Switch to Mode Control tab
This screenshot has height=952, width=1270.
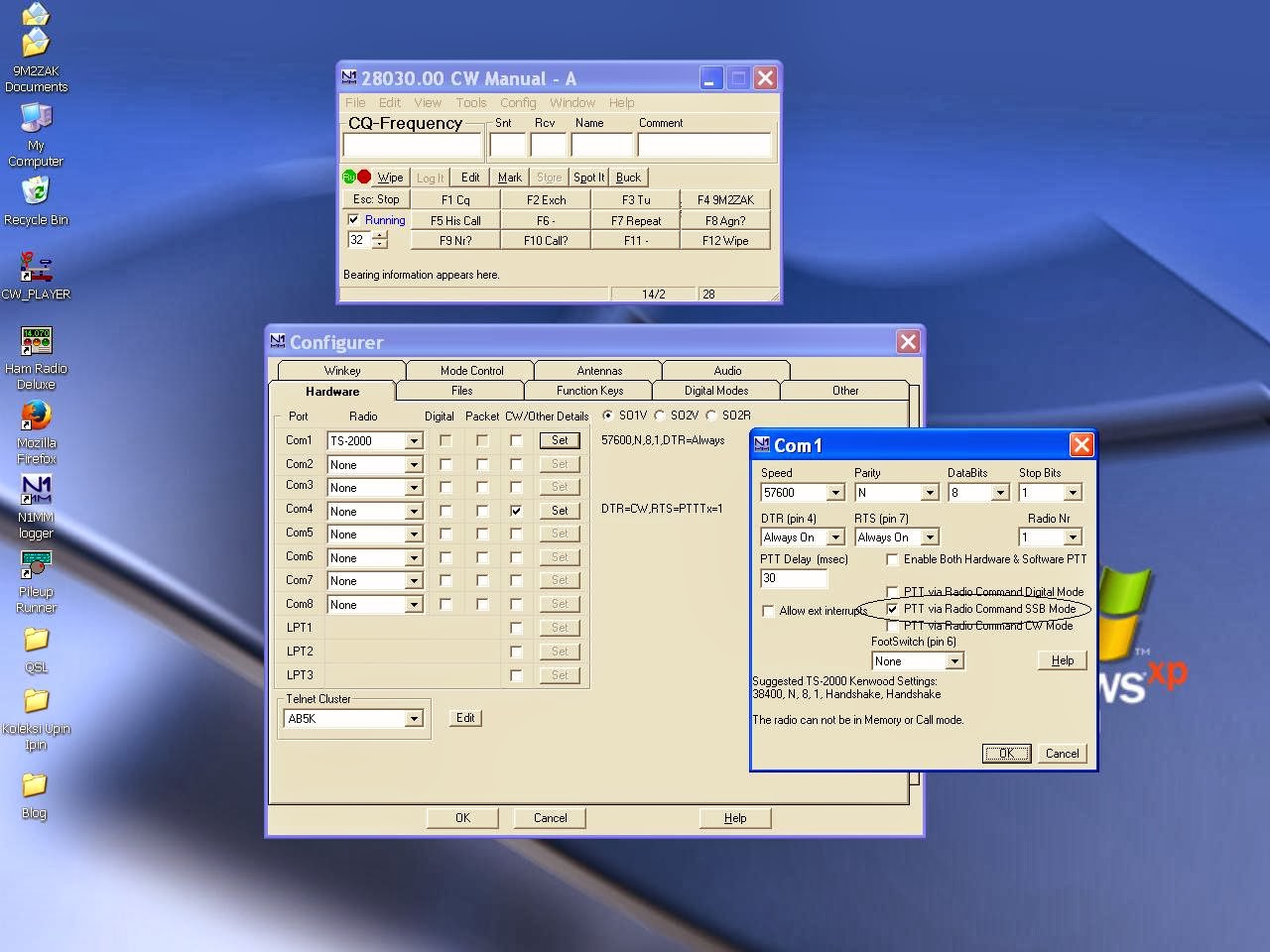pos(471,370)
